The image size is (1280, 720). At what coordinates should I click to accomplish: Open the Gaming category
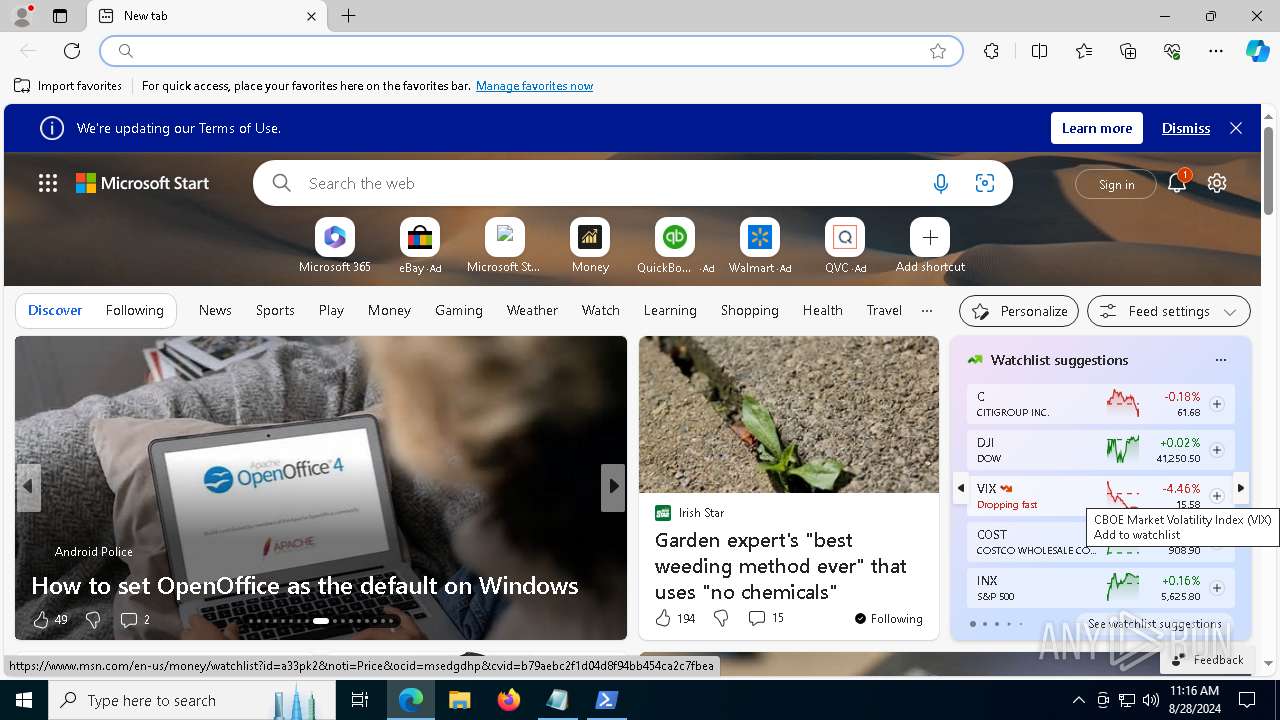coord(459,310)
